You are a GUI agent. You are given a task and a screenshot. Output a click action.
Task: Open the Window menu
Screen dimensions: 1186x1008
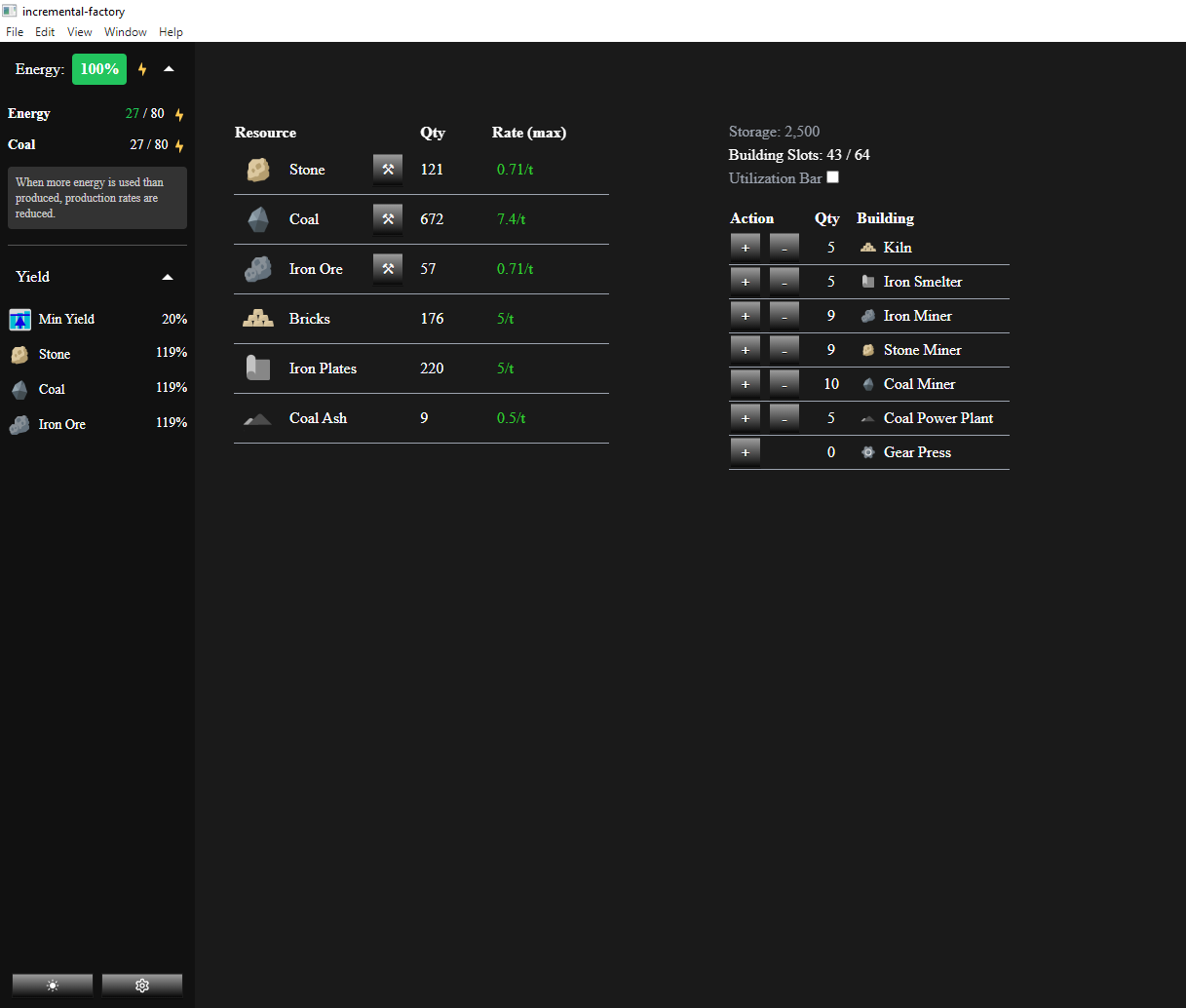tap(126, 32)
